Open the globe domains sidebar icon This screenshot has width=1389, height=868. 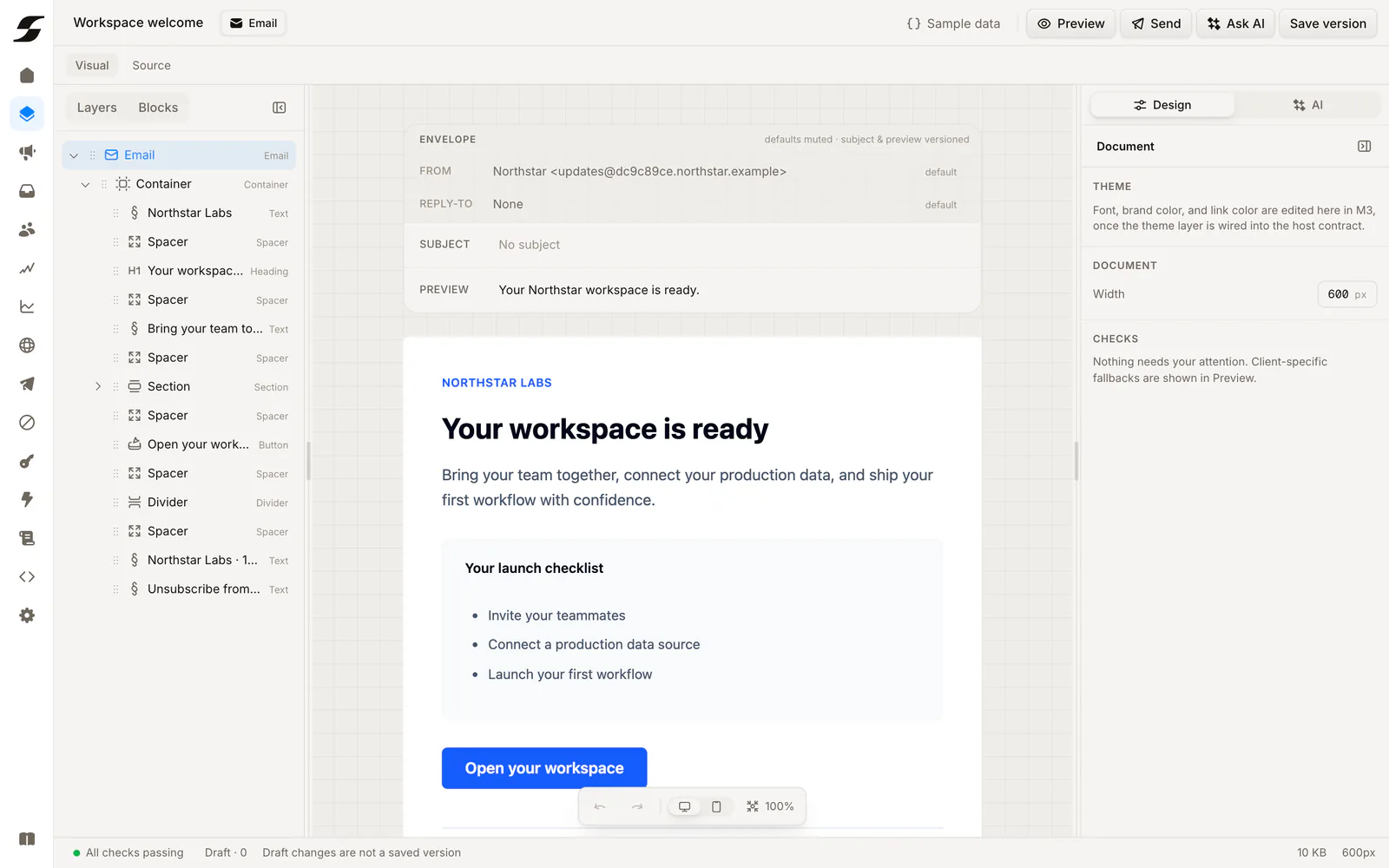coord(27,345)
